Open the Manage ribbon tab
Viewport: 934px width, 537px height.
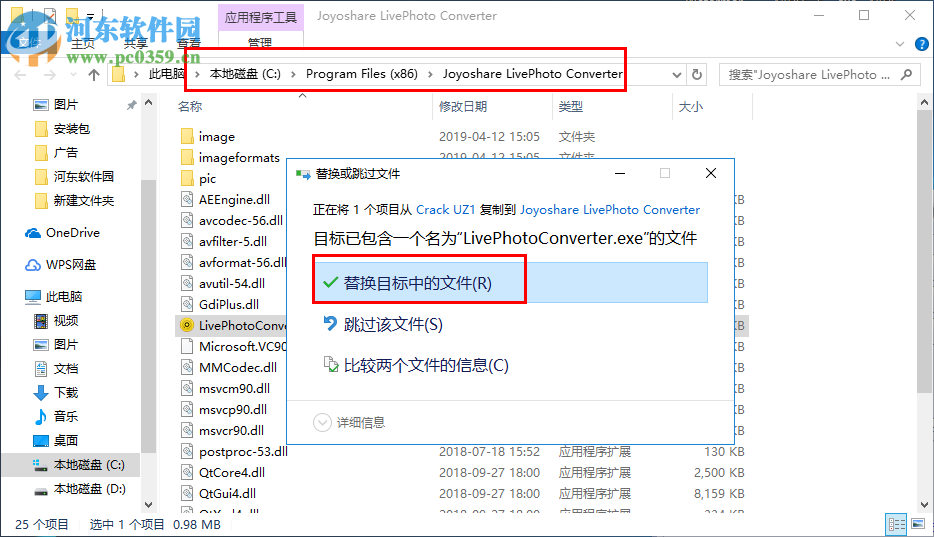(x=260, y=42)
